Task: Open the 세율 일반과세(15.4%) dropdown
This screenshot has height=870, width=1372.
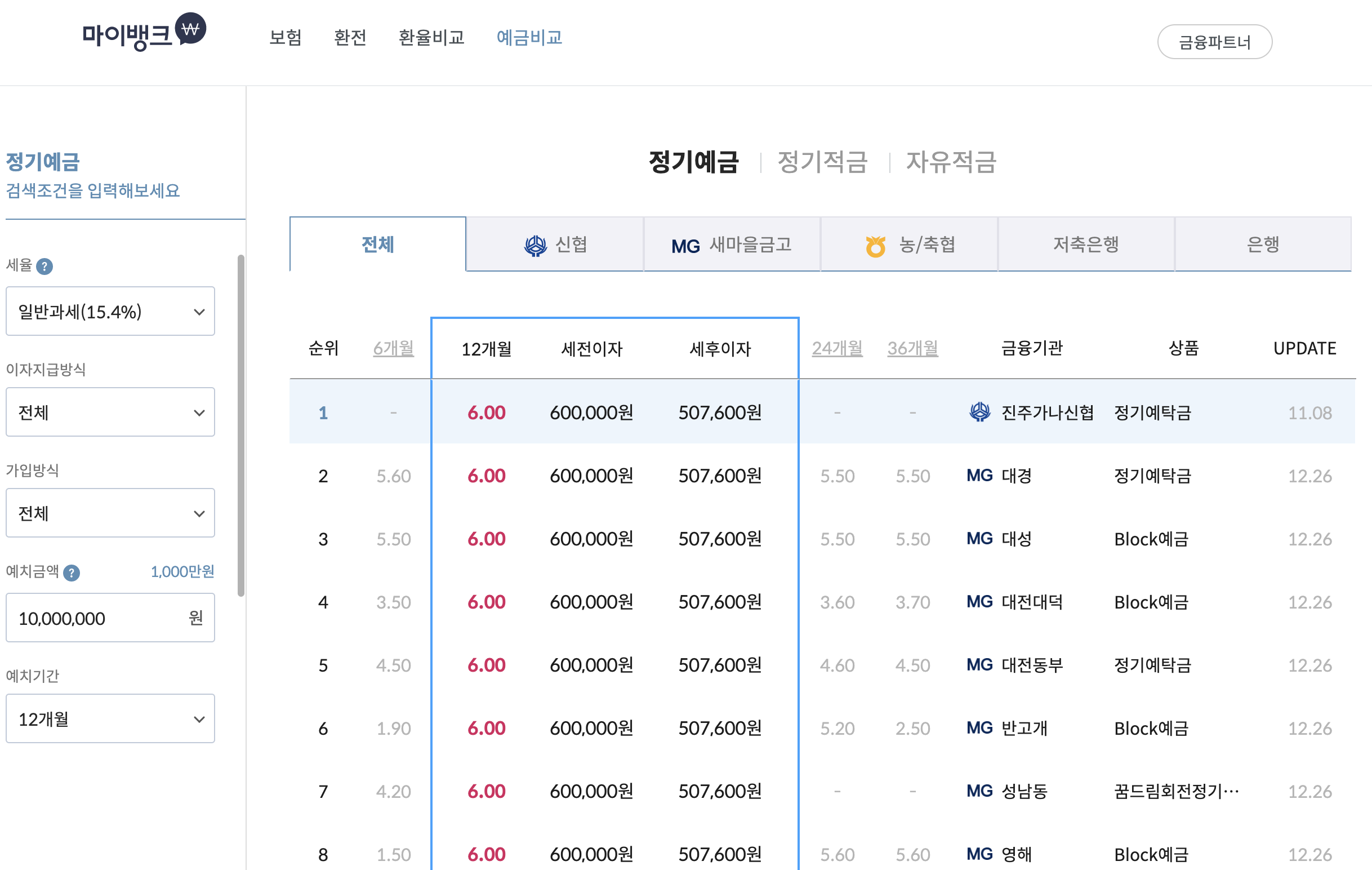Action: pyautogui.click(x=110, y=311)
